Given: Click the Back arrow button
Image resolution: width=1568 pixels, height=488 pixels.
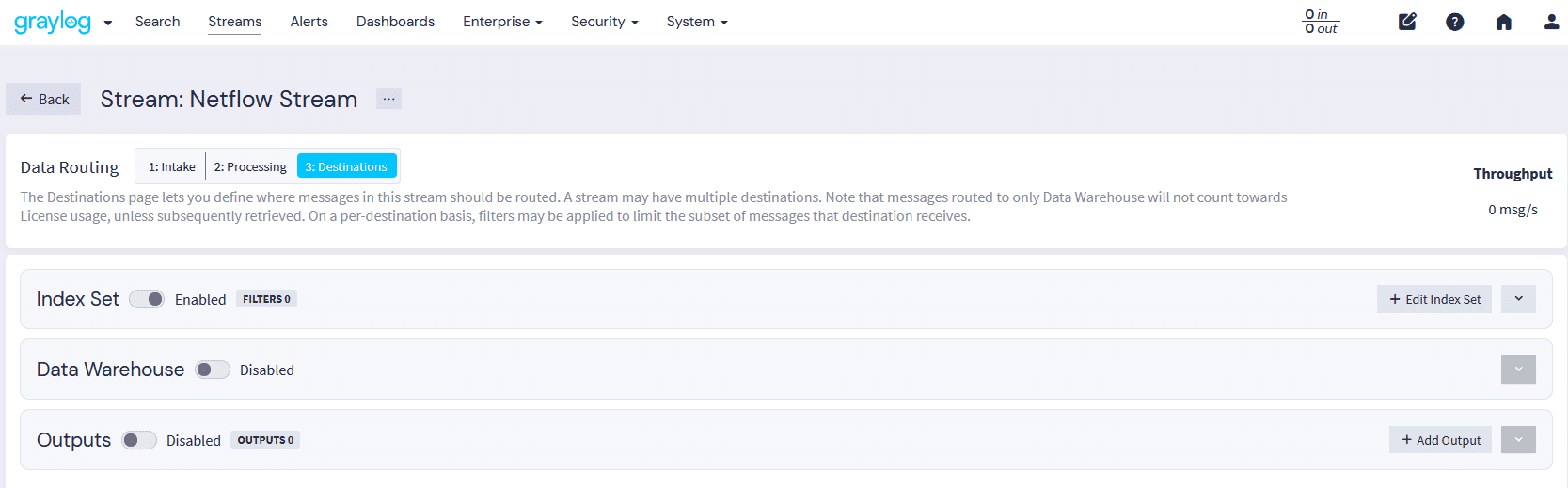Looking at the screenshot, I should click(44, 99).
